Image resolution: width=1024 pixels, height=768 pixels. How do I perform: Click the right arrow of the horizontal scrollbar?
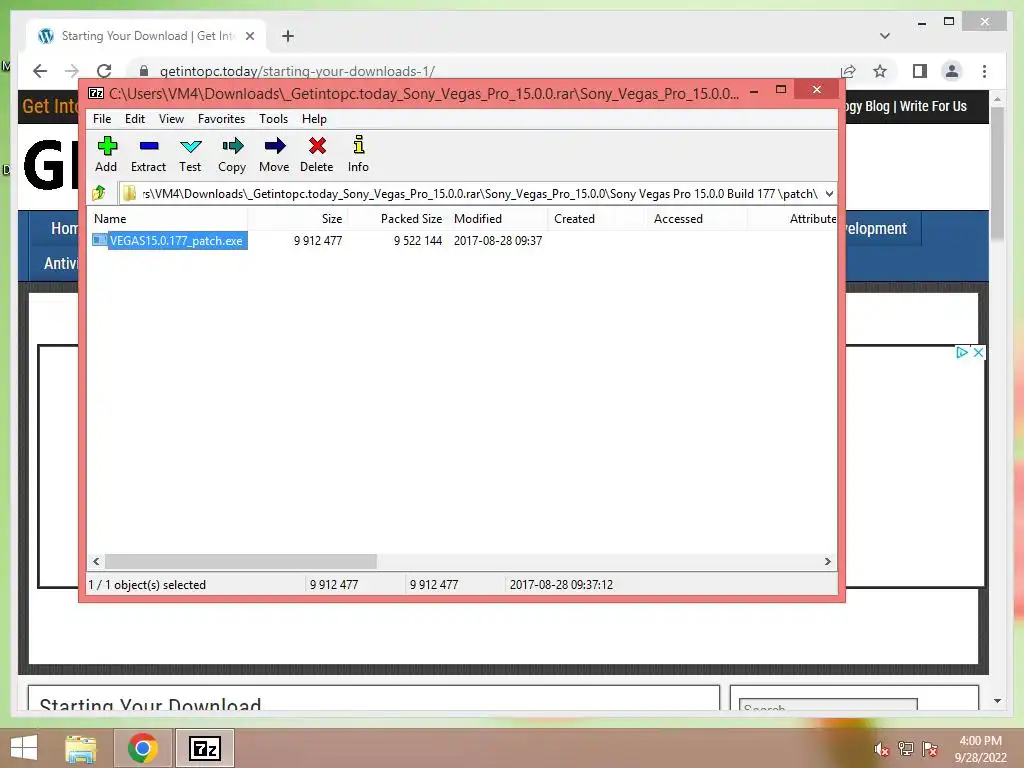pos(827,561)
